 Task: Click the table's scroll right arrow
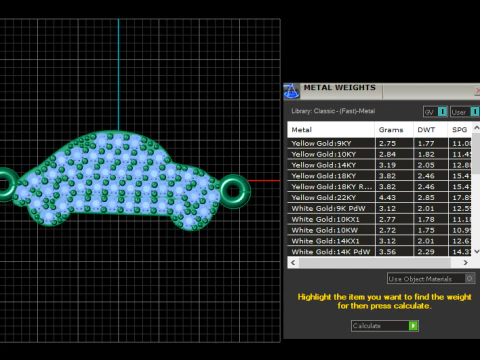[466, 263]
